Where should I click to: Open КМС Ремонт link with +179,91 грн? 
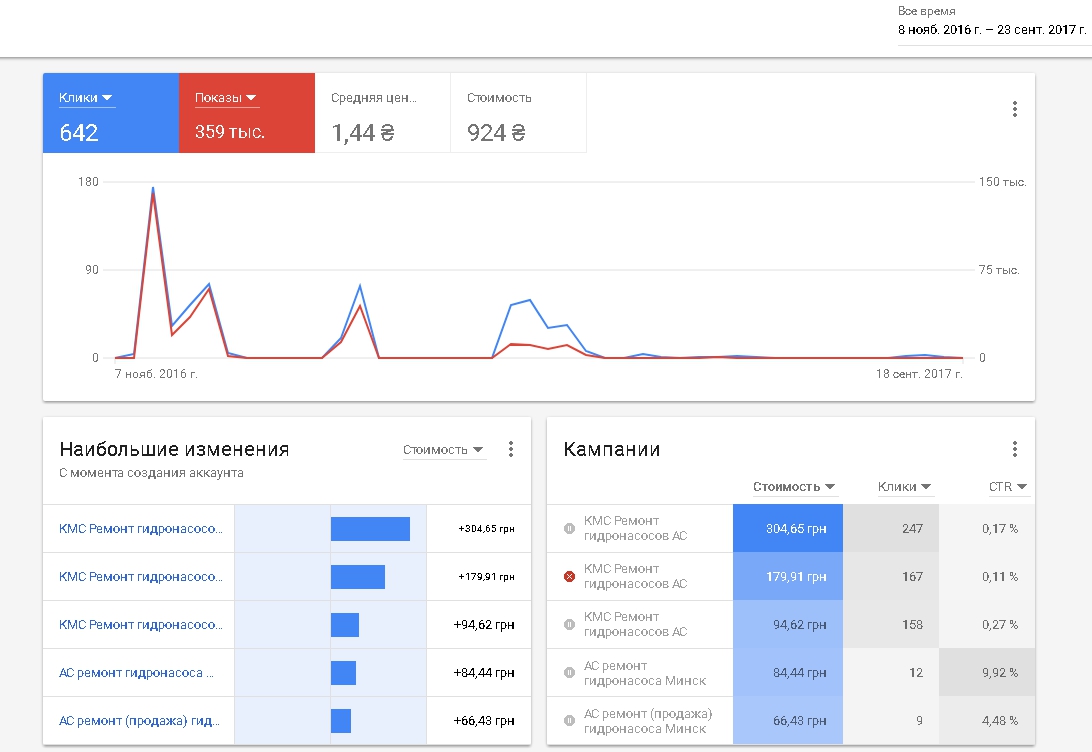[141, 577]
